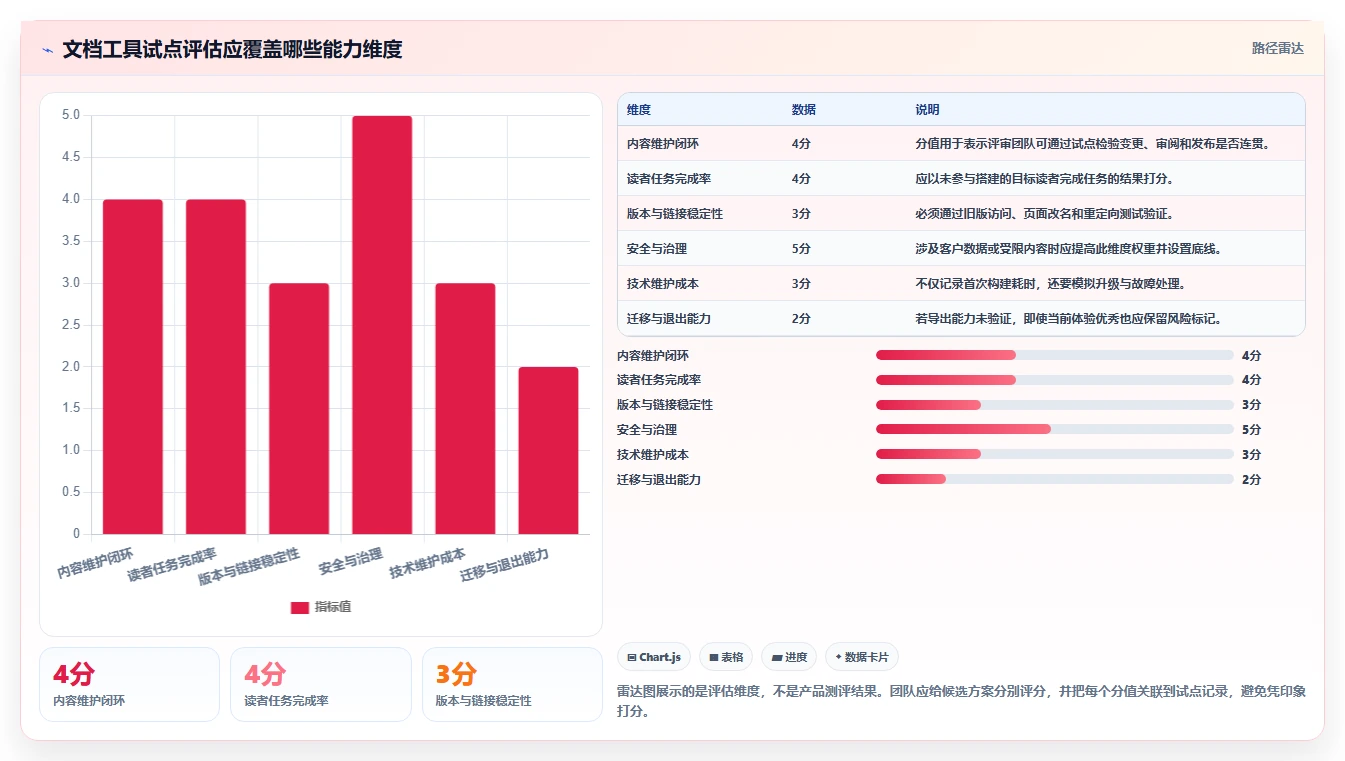This screenshot has width=1345, height=761.
Task: Click the description starting 必须通过旧版访问
Action: point(1044,214)
